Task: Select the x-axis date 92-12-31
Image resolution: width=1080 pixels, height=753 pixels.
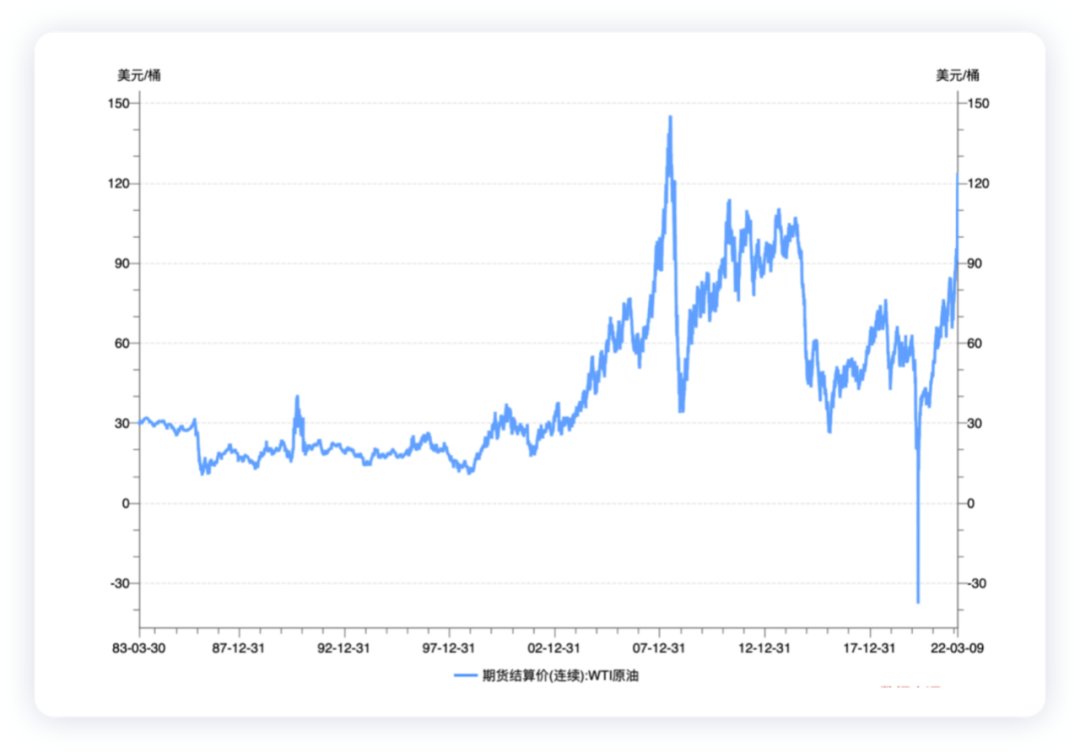Action: tap(344, 648)
